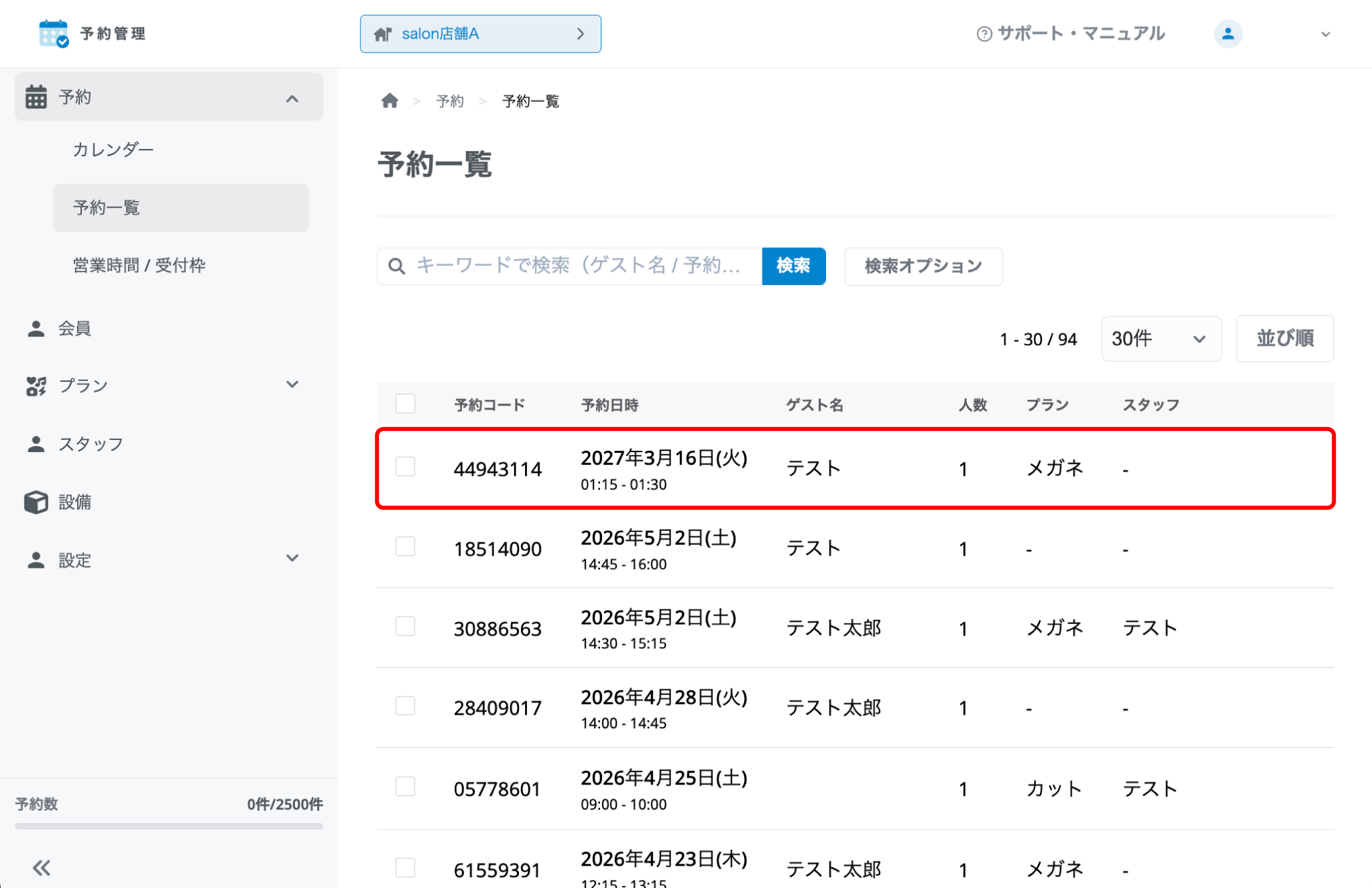1372x888 pixels.
Task: Click the question mark help icon
Action: [984, 34]
